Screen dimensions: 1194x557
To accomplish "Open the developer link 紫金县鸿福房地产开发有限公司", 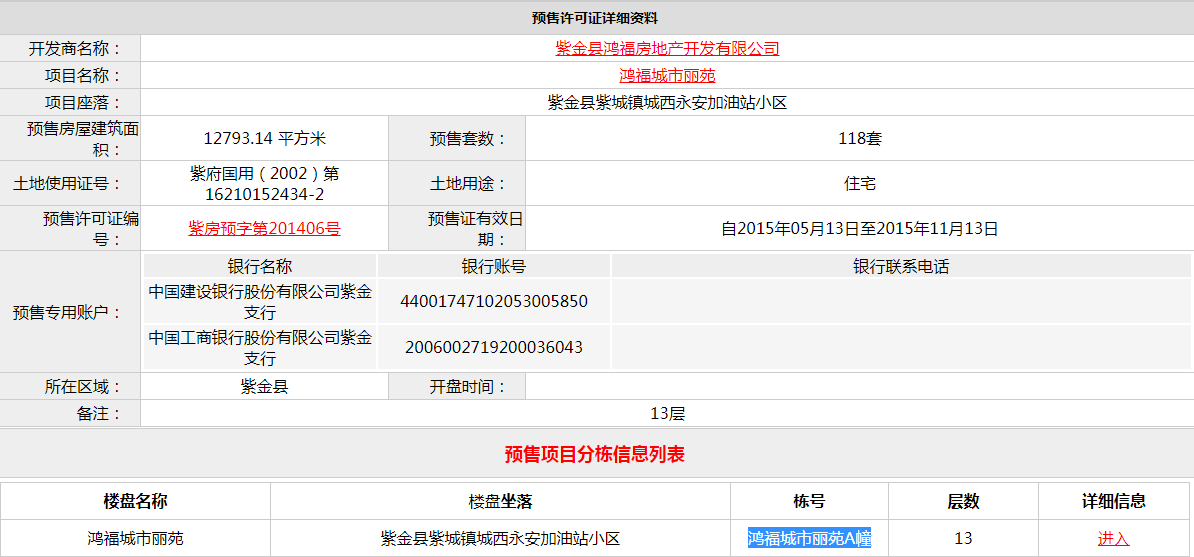I will [667, 48].
